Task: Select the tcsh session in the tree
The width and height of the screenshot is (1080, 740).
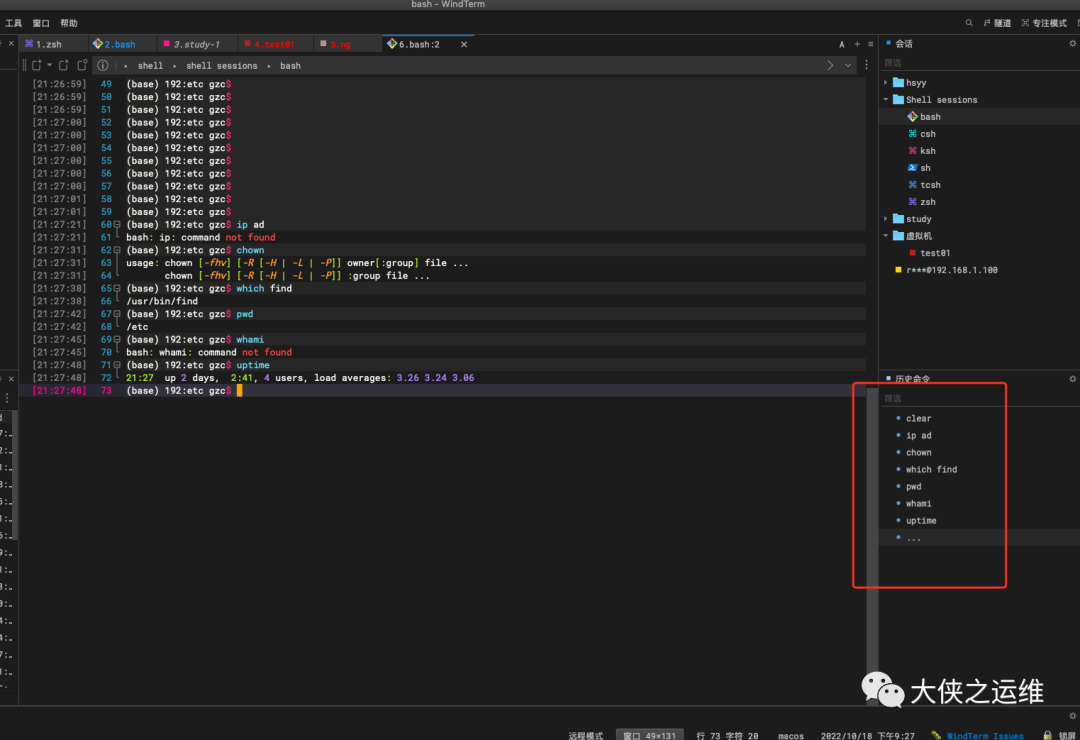Action: click(x=979, y=185)
